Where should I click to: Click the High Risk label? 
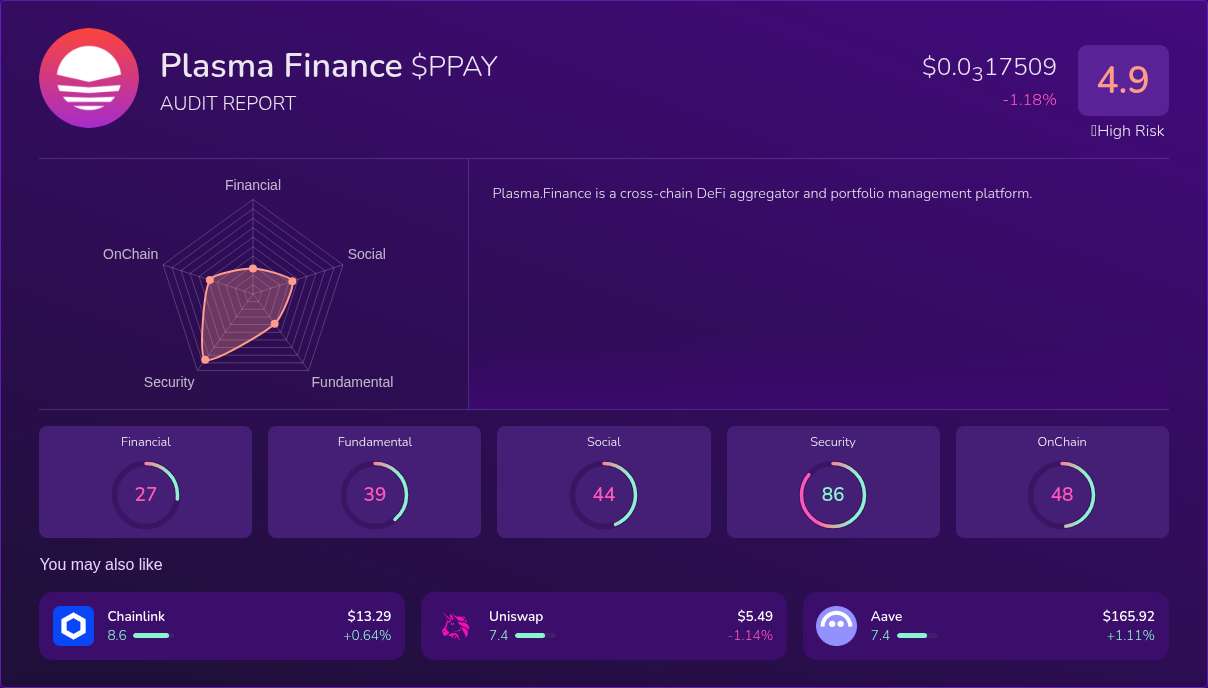pos(1131,131)
